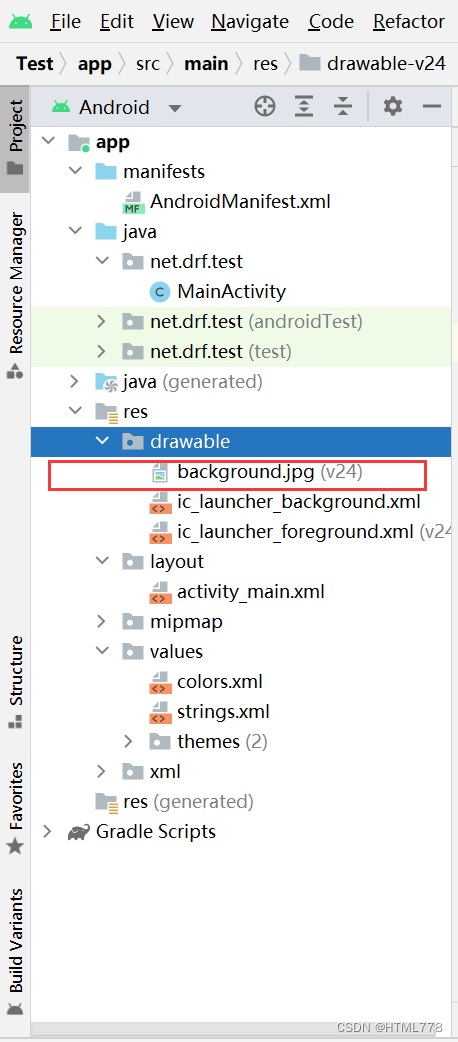Open the Structure side tab
The image size is (458, 1042).
[x=15, y=682]
